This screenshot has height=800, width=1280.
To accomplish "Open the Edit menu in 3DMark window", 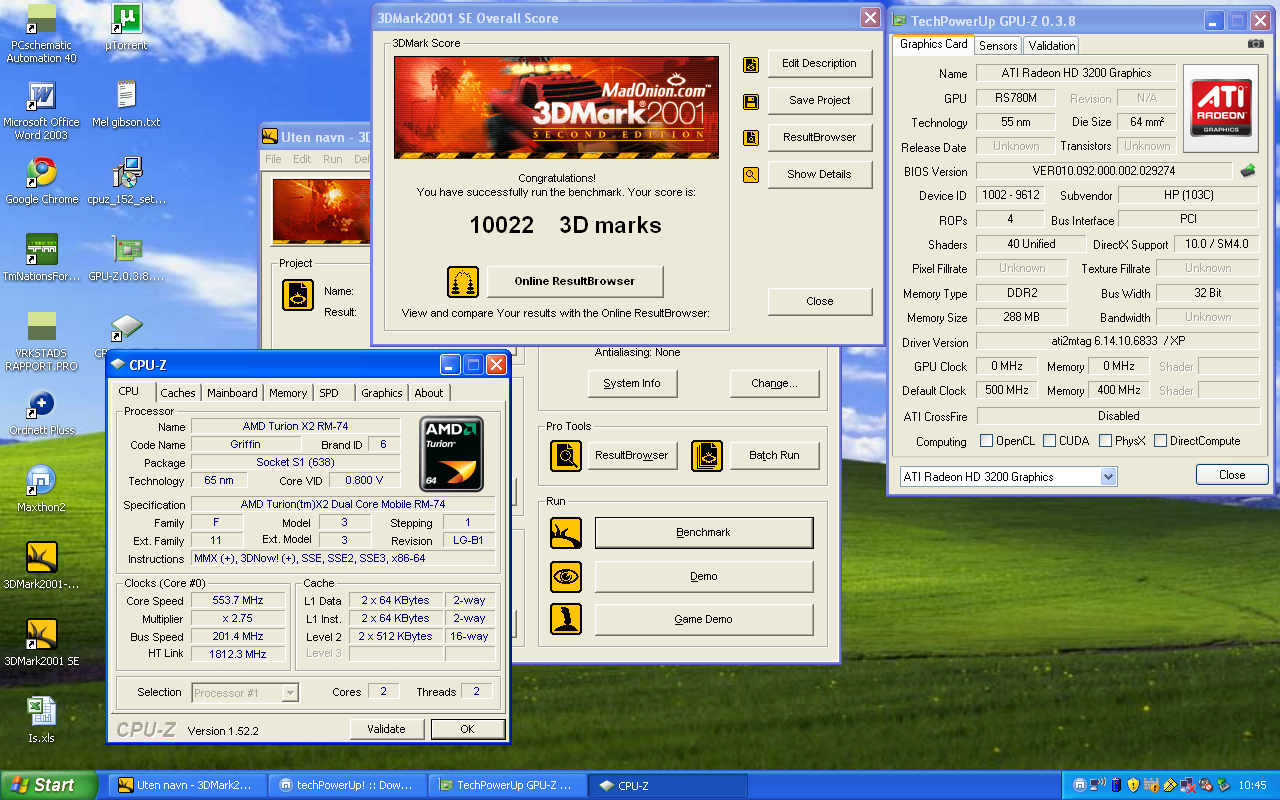I will pyautogui.click(x=302, y=159).
